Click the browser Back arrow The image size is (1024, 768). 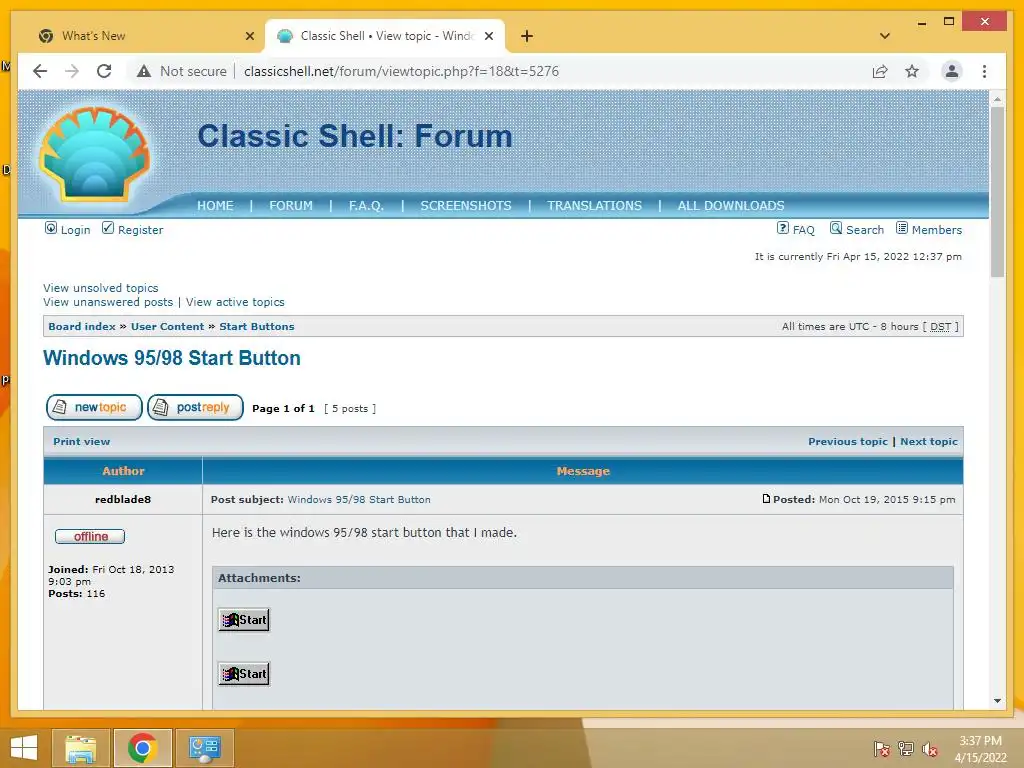tap(40, 71)
